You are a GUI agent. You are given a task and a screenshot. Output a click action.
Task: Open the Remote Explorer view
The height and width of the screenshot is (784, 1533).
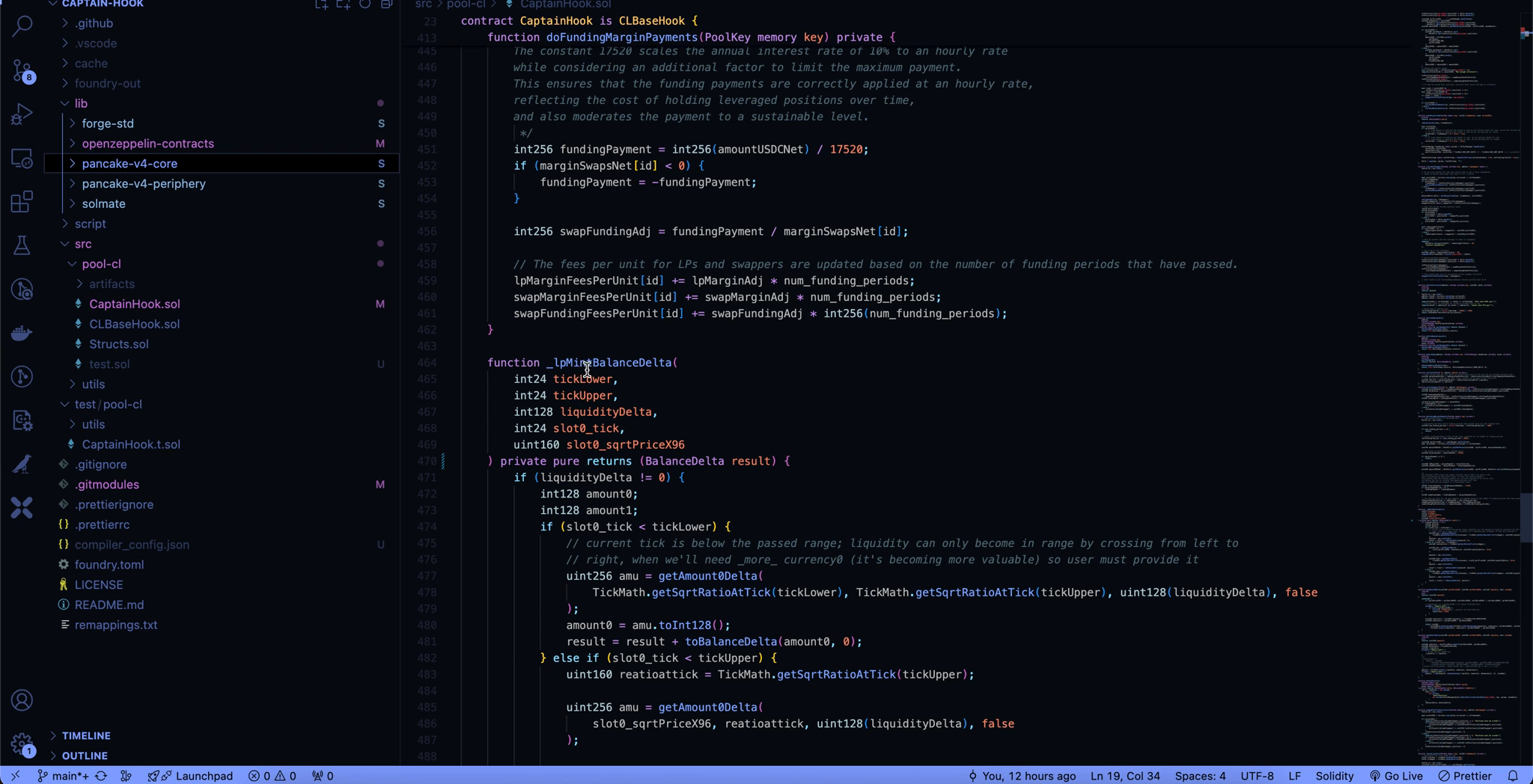(22, 158)
